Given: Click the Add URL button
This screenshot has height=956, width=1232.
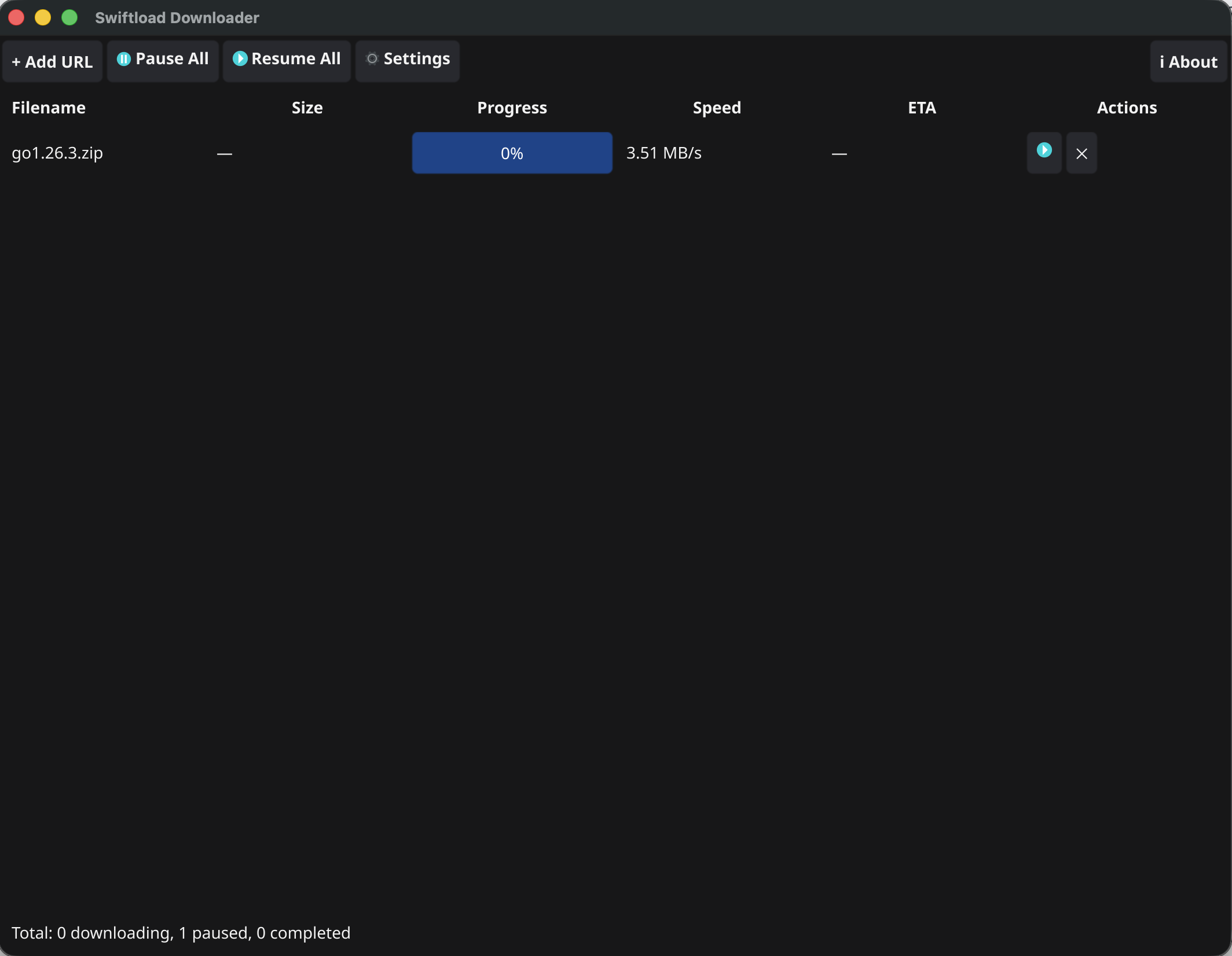Looking at the screenshot, I should pos(52,61).
